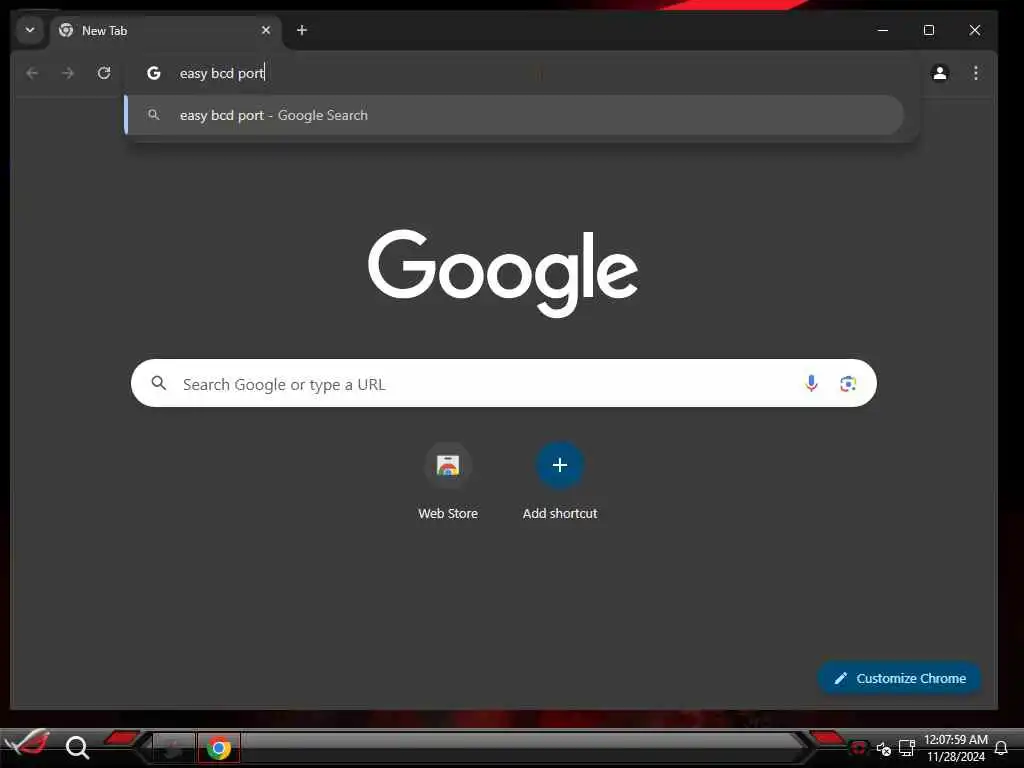
Task: Click the Google G icon in address bar
Action: (153, 73)
